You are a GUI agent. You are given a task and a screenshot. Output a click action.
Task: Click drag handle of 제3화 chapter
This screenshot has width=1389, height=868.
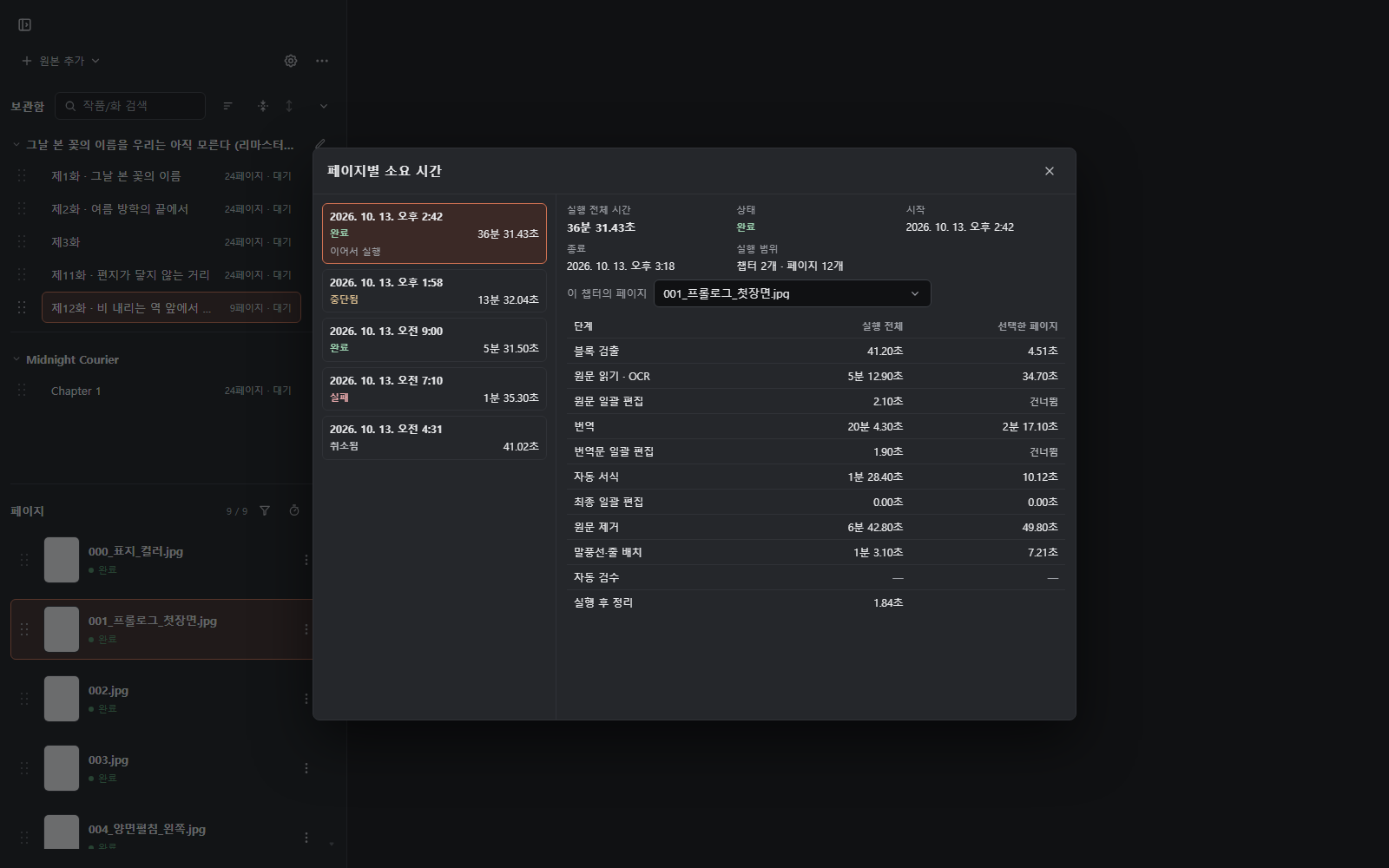pyautogui.click(x=22, y=242)
